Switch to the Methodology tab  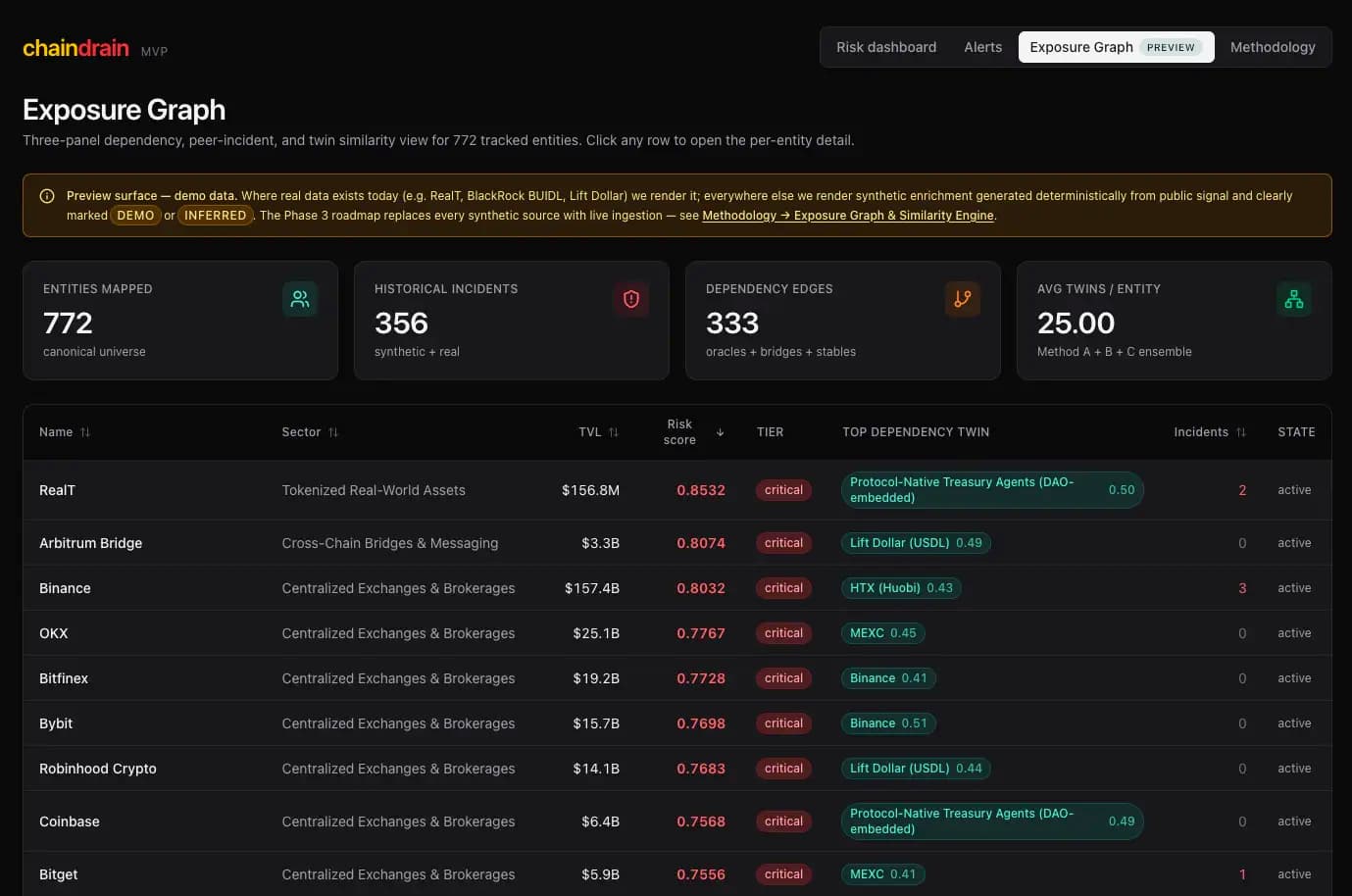click(x=1273, y=47)
